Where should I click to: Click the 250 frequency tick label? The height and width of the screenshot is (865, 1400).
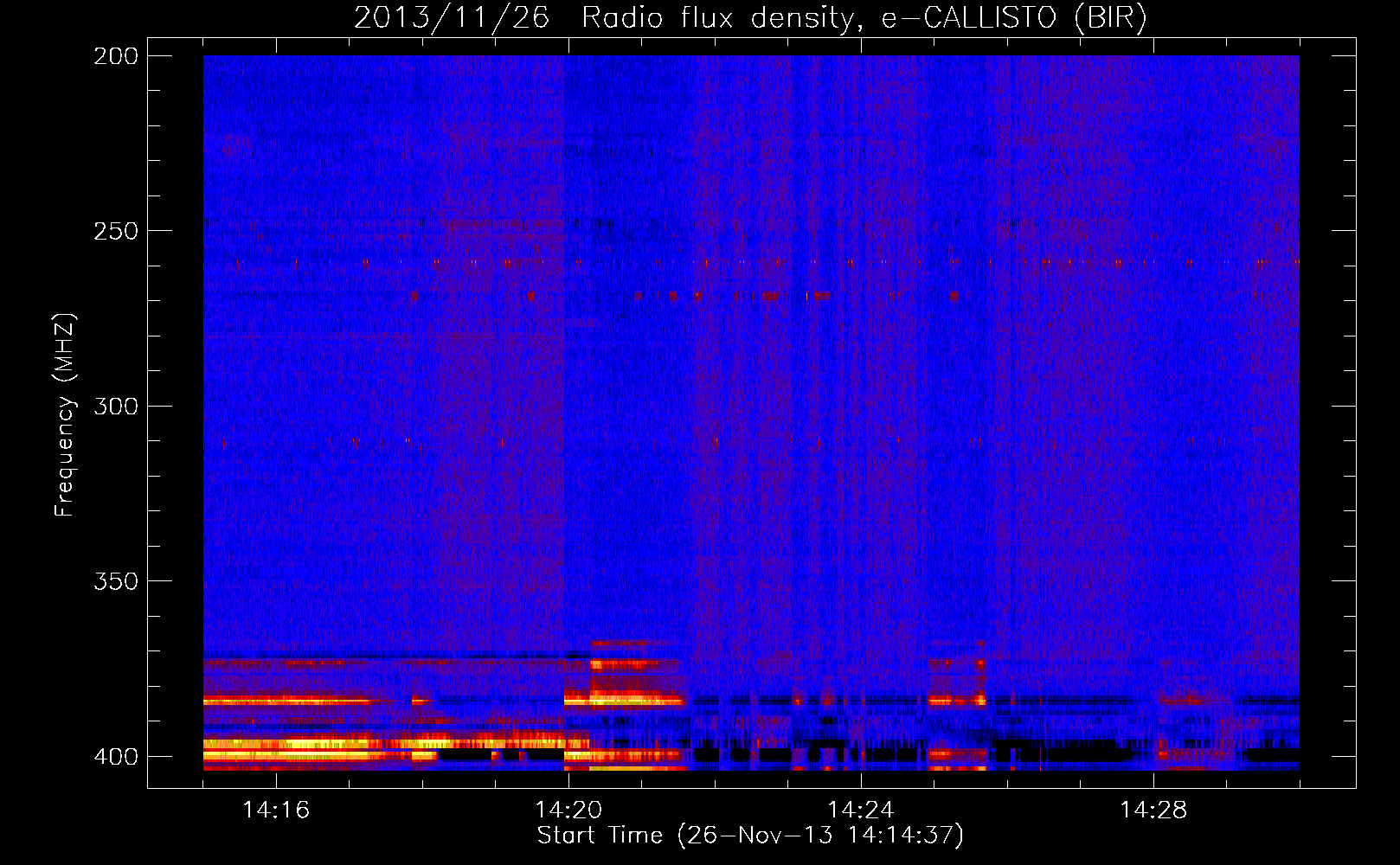[116, 231]
